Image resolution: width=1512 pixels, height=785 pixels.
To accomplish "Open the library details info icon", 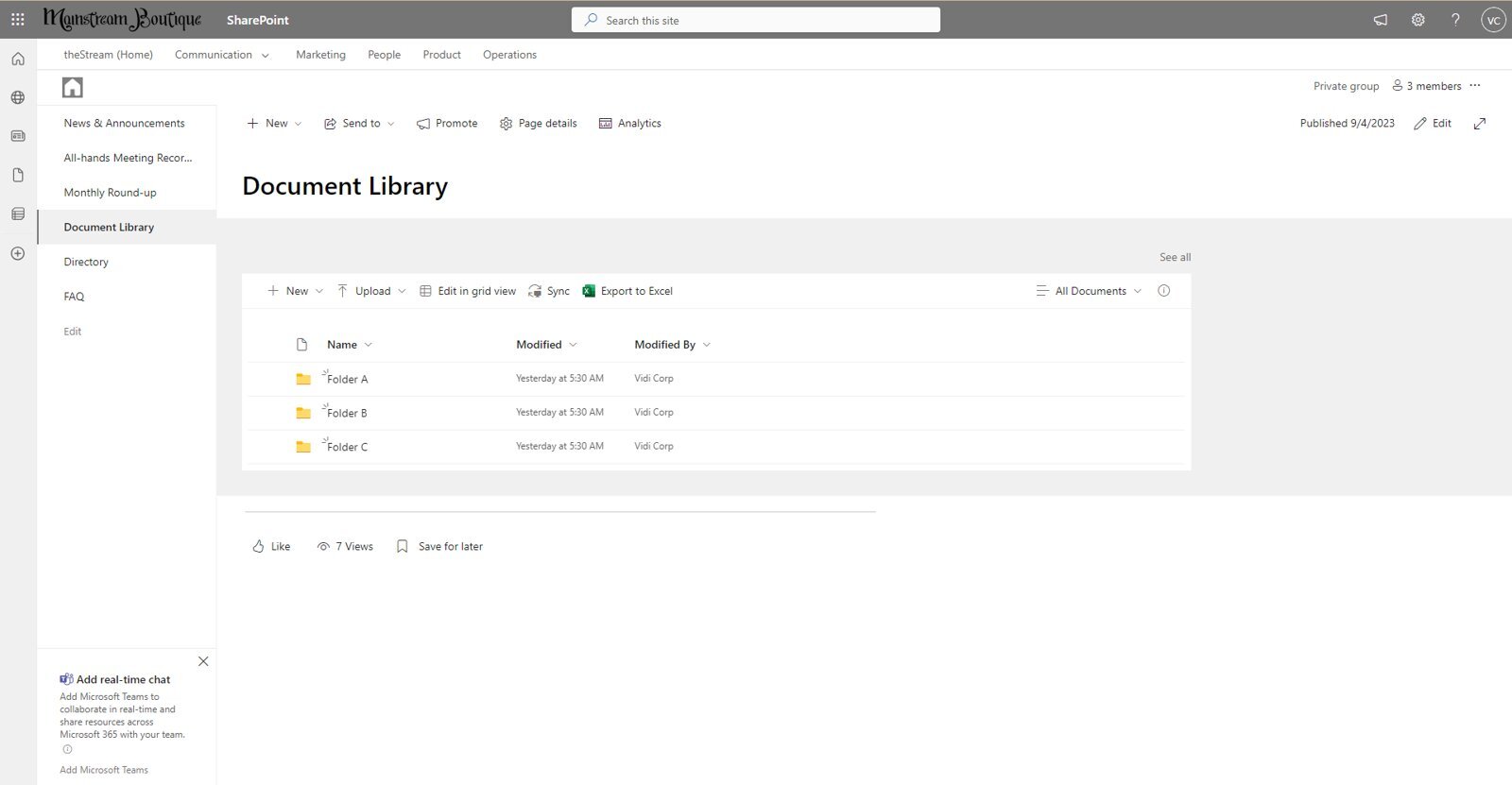I will click(x=1164, y=291).
